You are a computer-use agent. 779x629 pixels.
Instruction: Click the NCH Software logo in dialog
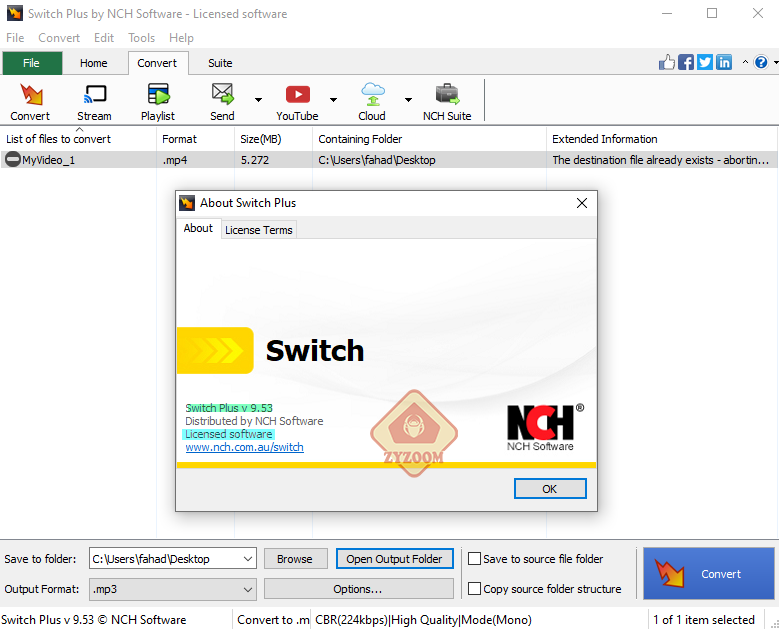coord(545,428)
